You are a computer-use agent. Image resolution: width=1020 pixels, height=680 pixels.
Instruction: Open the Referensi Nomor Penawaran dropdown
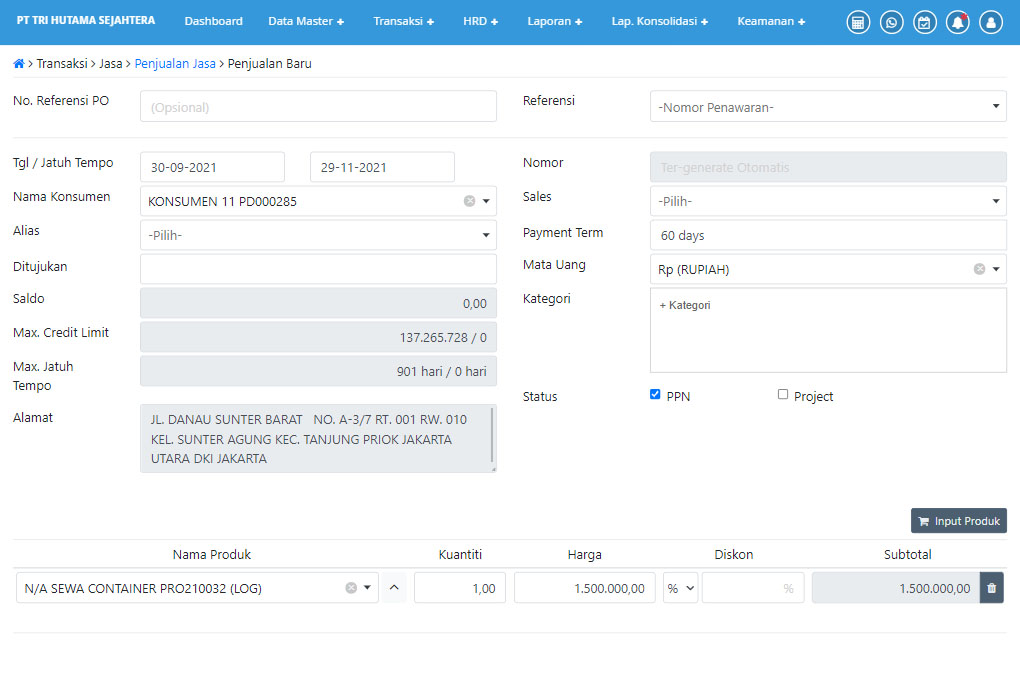point(828,106)
